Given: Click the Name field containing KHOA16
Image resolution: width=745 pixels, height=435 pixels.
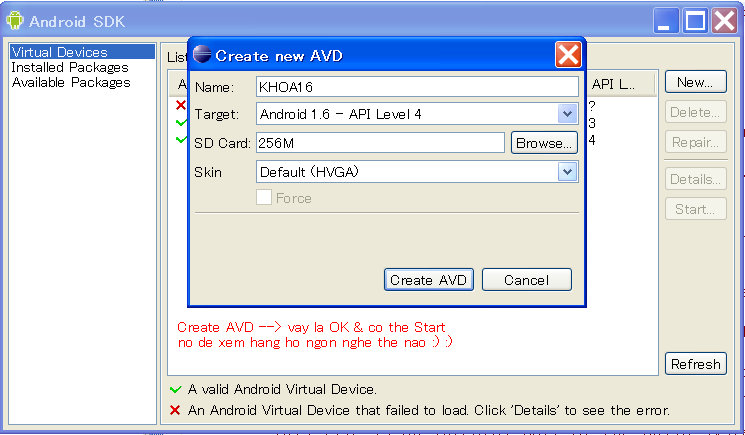Looking at the screenshot, I should tap(416, 87).
